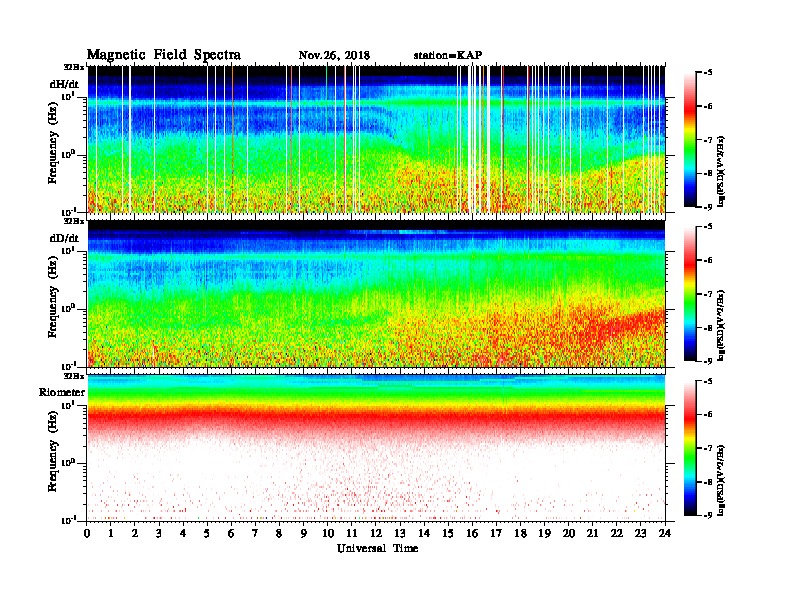Click the color scale bar beside Riometer panel

[689, 448]
